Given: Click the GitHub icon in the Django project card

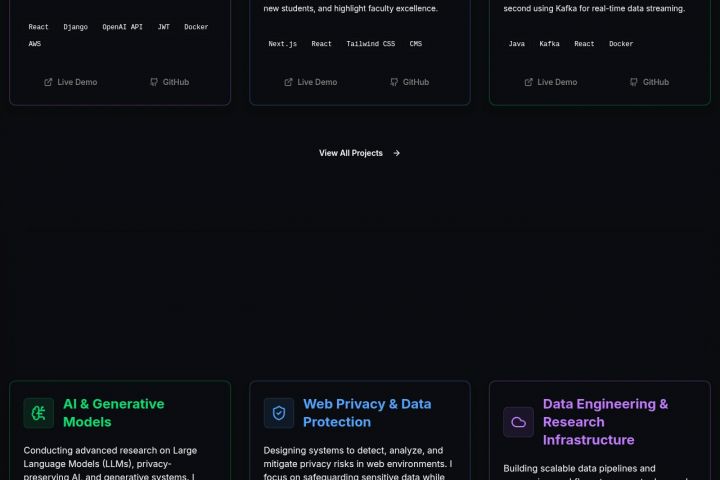Looking at the screenshot, I should [x=154, y=82].
